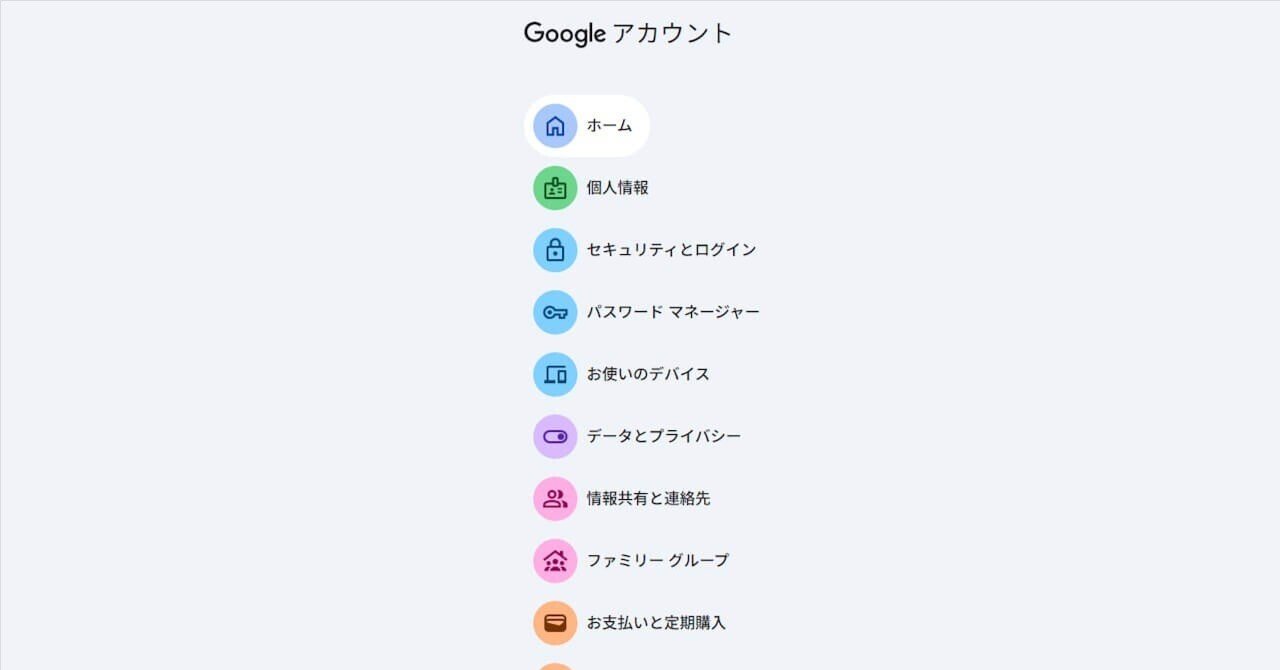Screen dimensions: 1280x670
Task: Open the お使いのデバイス entry
Action: point(645,374)
